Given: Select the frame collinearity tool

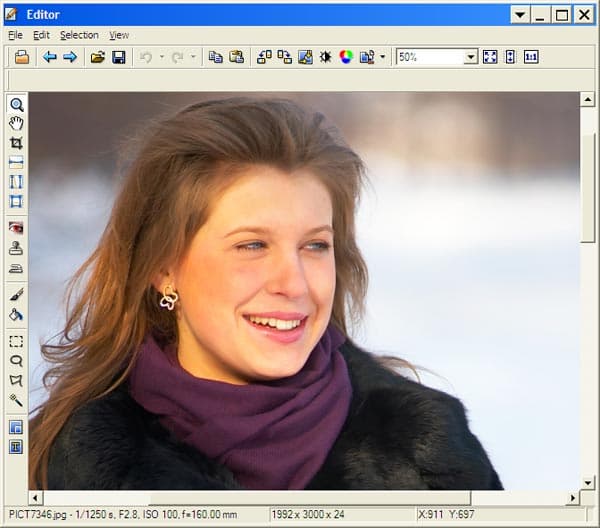Looking at the screenshot, I should (16, 201).
